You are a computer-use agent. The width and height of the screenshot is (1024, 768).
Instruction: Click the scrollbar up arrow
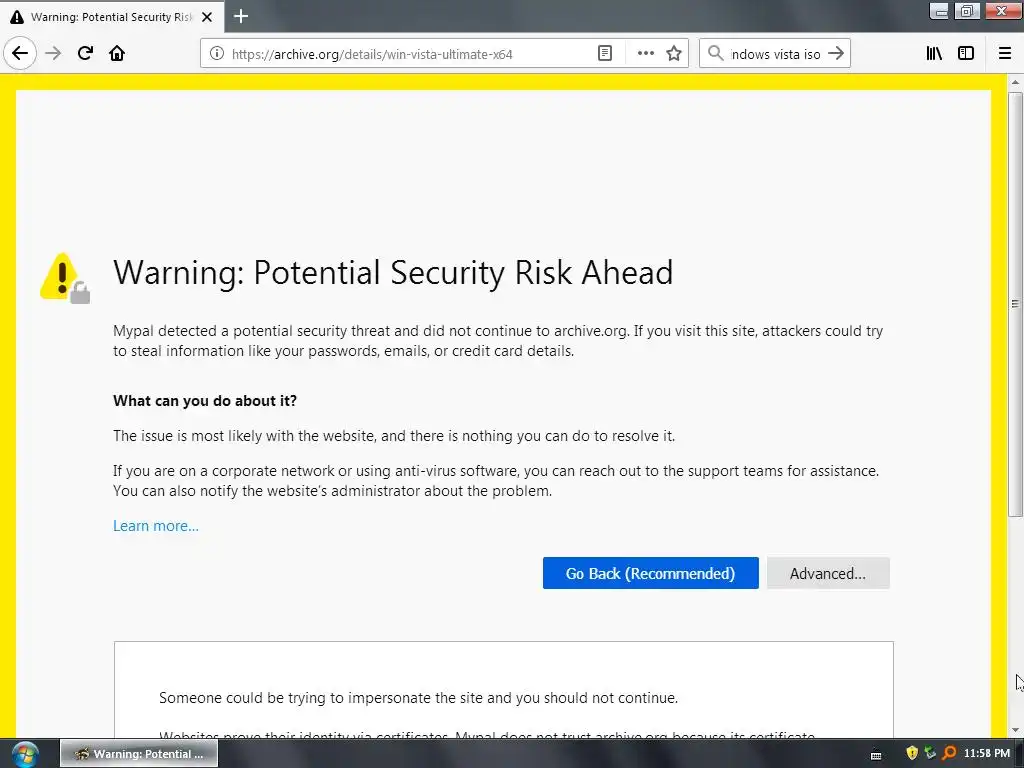1015,82
